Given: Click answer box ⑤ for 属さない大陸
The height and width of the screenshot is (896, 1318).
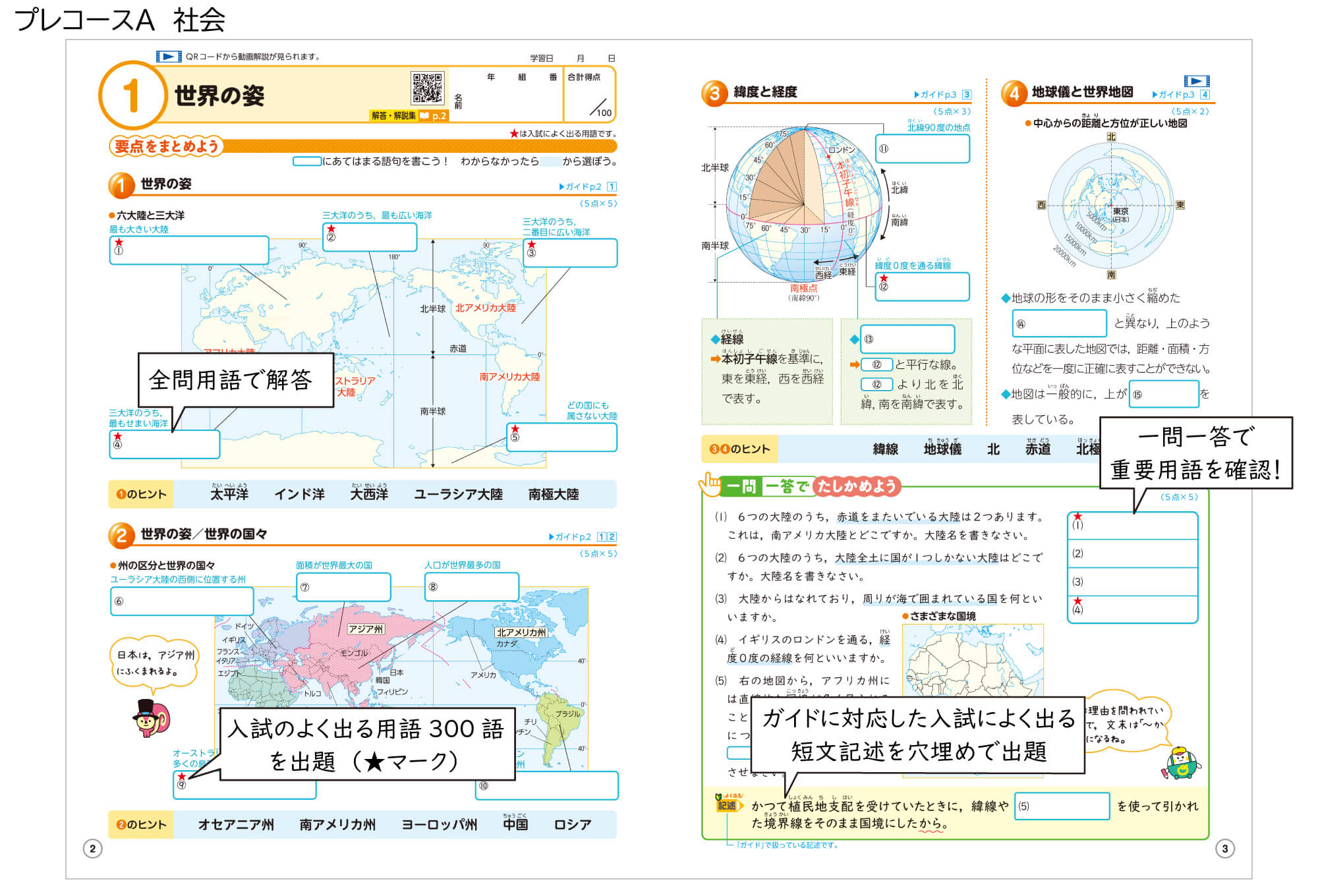Looking at the screenshot, I should point(562,437).
